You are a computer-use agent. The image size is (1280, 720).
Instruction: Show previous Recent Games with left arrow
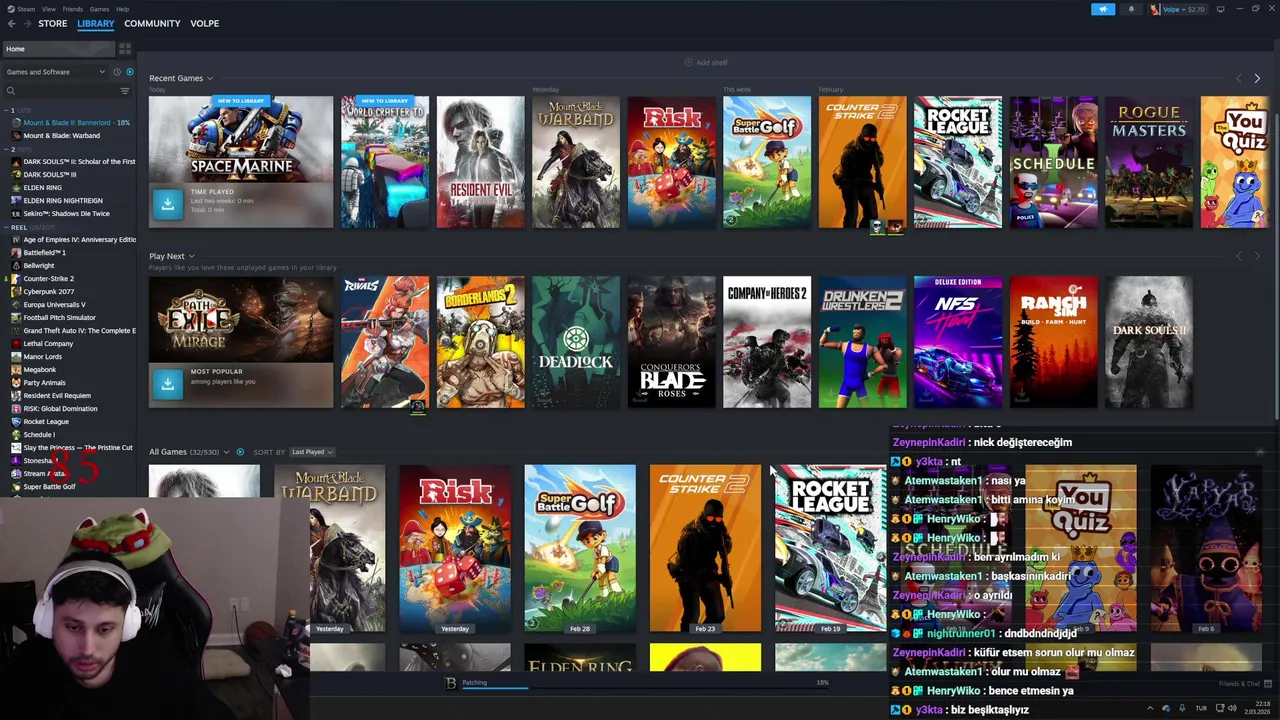pyautogui.click(x=1239, y=78)
